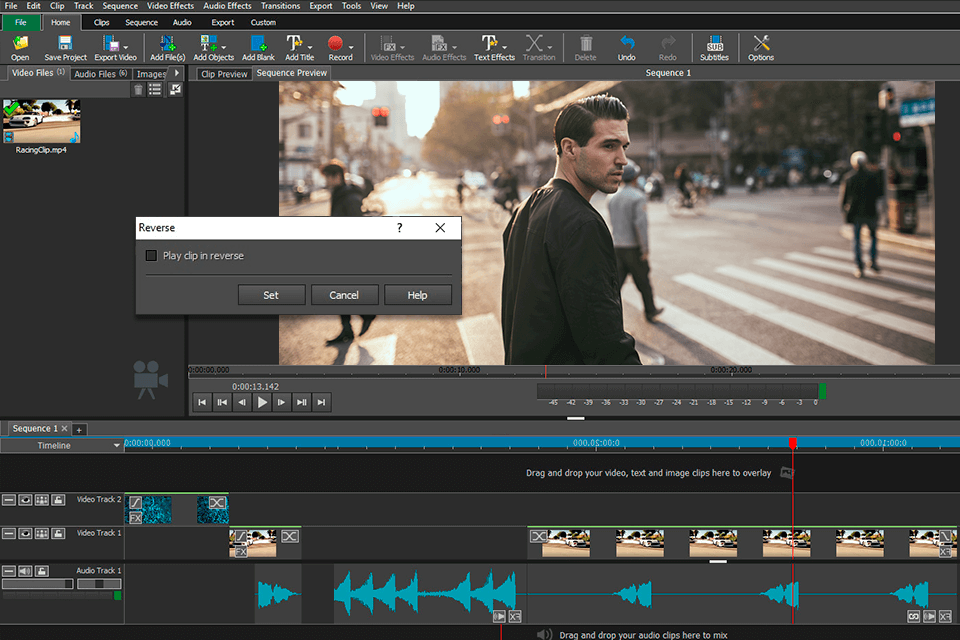Screen dimensions: 960x640
Task: Toggle visibility eye on Video Track 2
Action: (26, 500)
